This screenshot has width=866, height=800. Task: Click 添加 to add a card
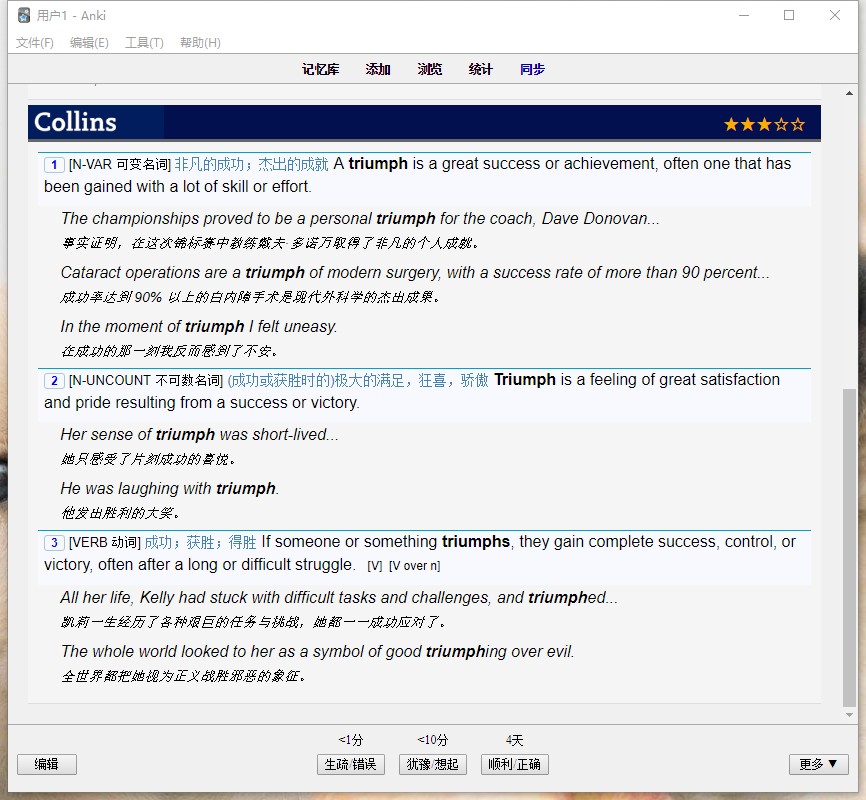point(378,69)
